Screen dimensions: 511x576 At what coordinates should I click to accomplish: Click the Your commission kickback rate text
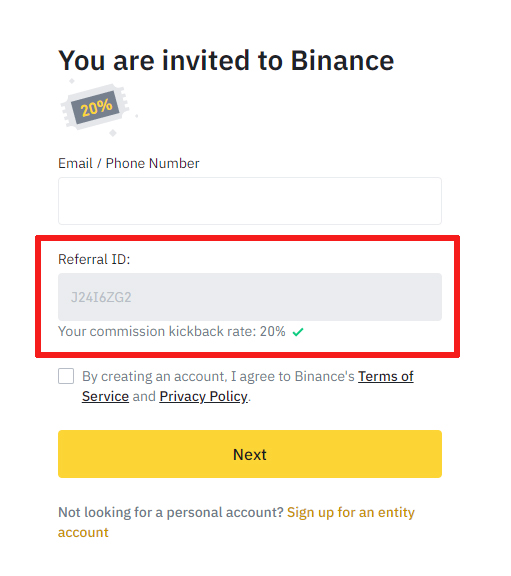(172, 331)
